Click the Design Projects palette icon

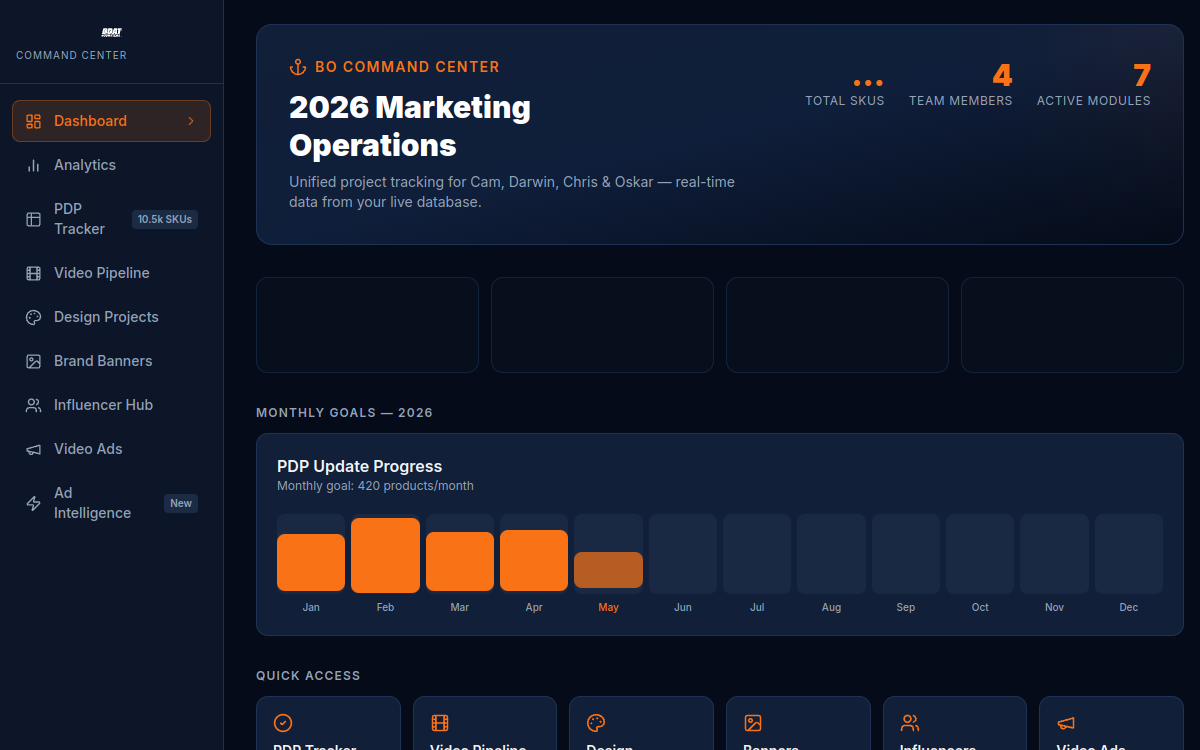coord(33,317)
